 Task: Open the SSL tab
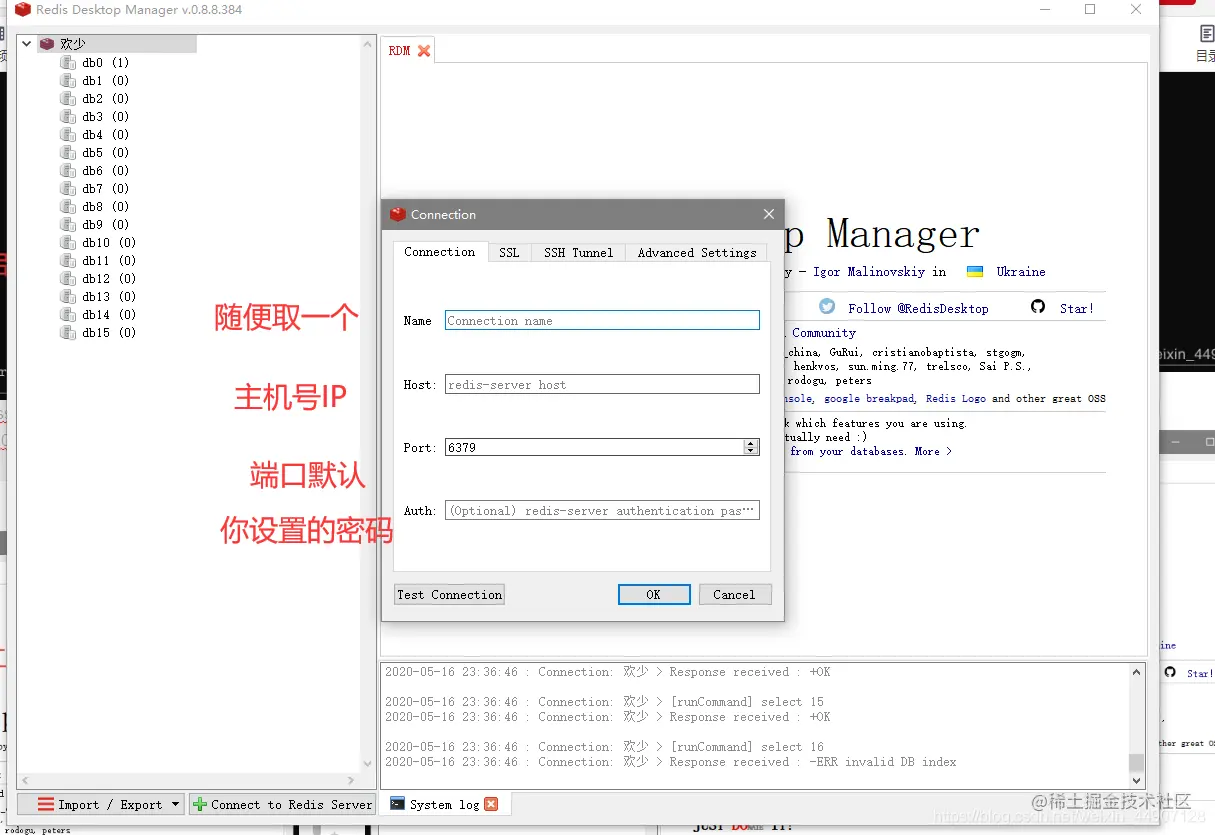point(509,253)
